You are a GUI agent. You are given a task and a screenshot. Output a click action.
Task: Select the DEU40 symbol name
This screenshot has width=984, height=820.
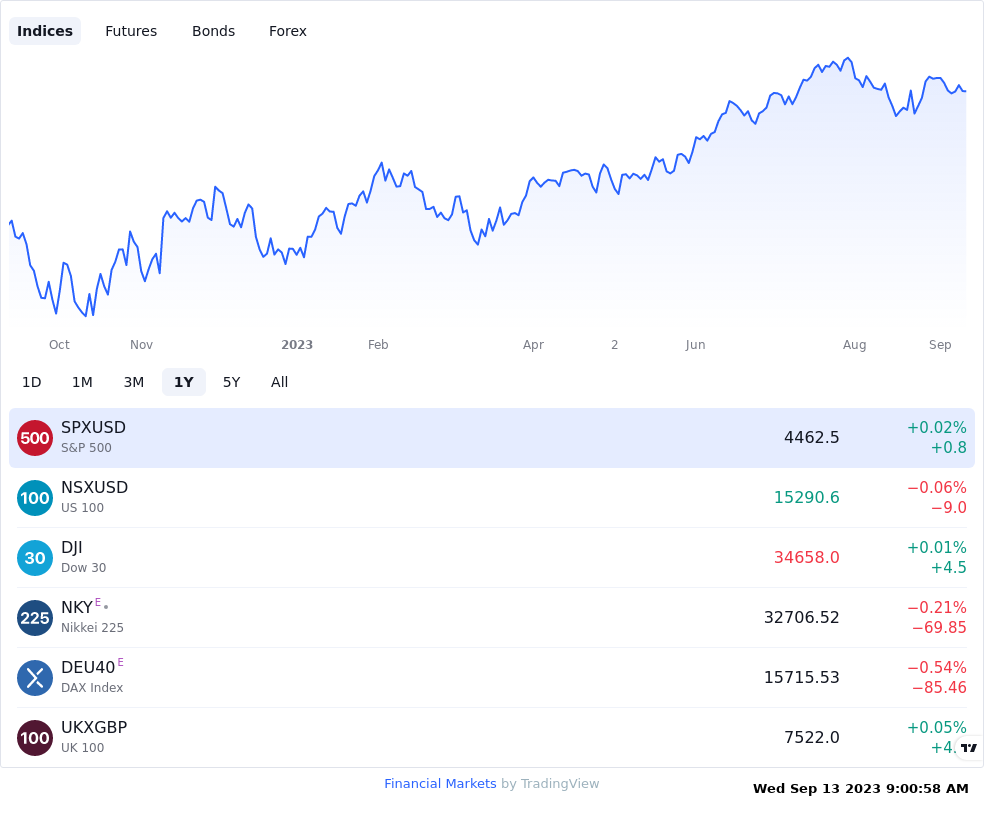tap(88, 668)
